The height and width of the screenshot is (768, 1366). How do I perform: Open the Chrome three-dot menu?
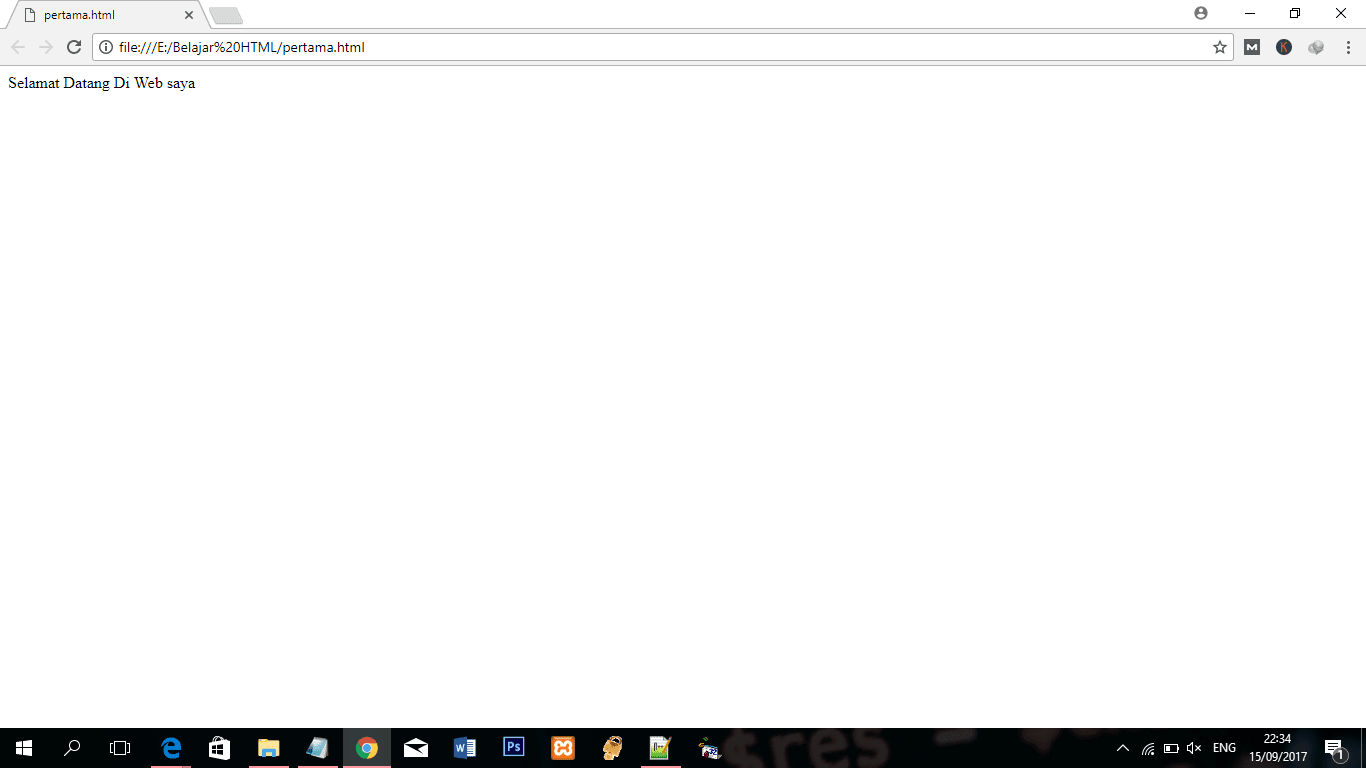coord(1348,47)
